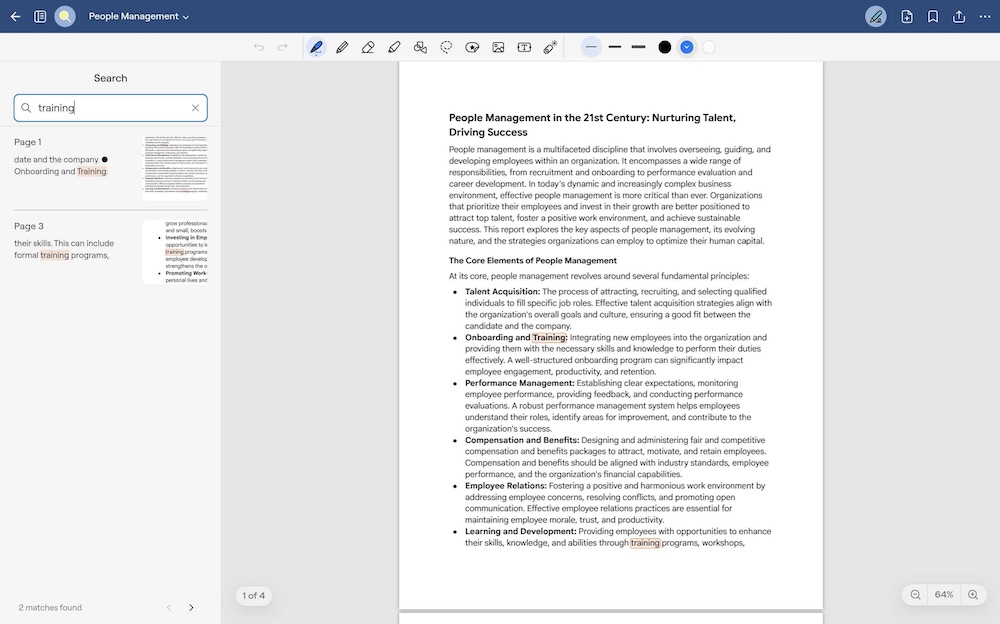Image resolution: width=1000 pixels, height=624 pixels.
Task: Toggle the sidebar panel icon
Action: click(40, 16)
